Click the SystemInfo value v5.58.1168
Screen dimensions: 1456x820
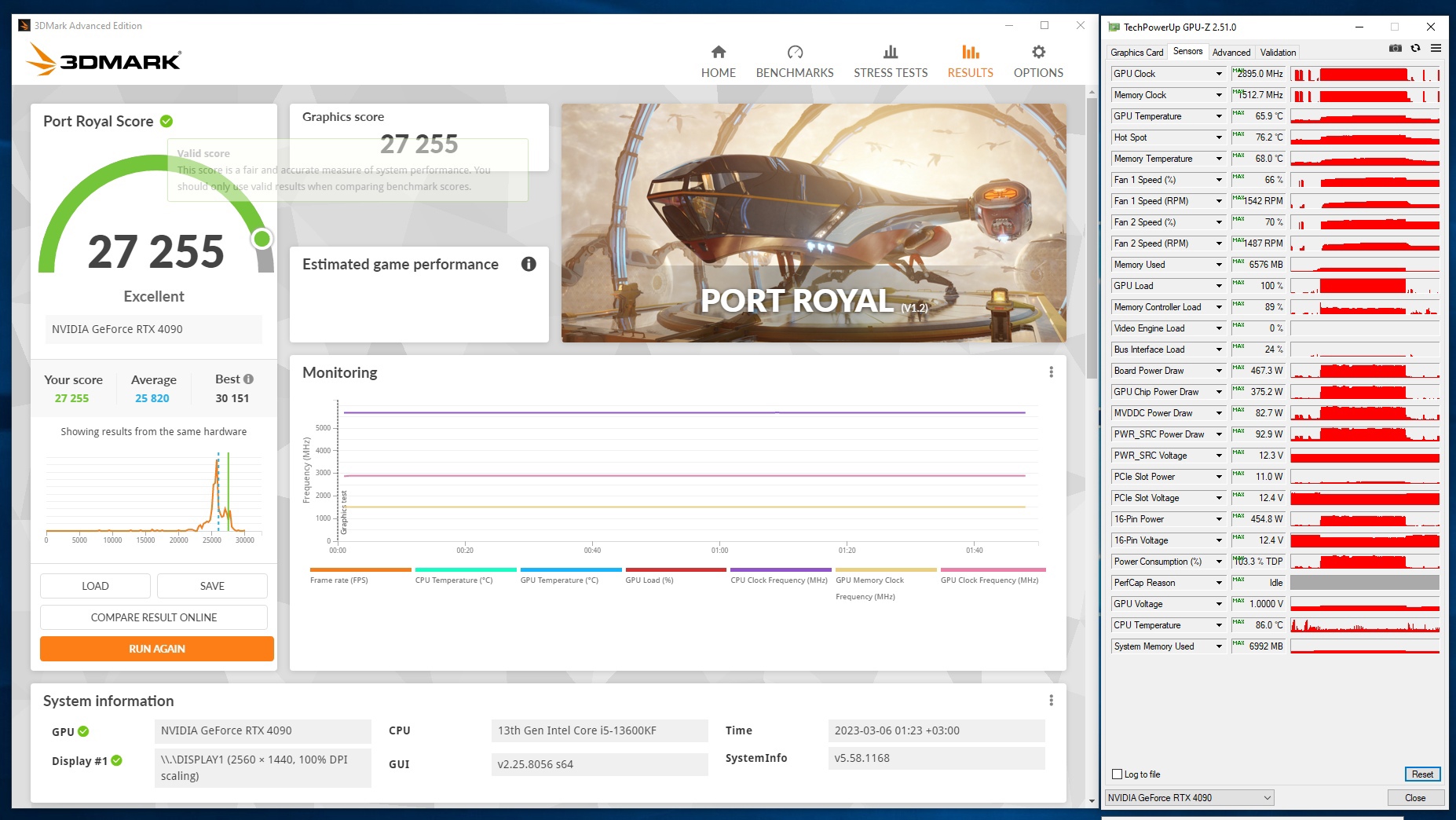pyautogui.click(x=936, y=758)
